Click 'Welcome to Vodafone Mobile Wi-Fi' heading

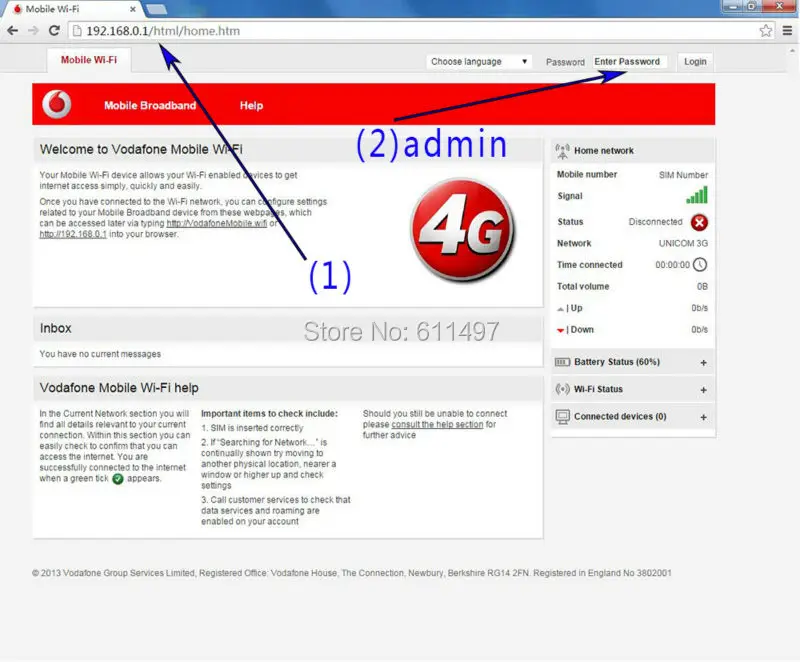pyautogui.click(x=141, y=149)
